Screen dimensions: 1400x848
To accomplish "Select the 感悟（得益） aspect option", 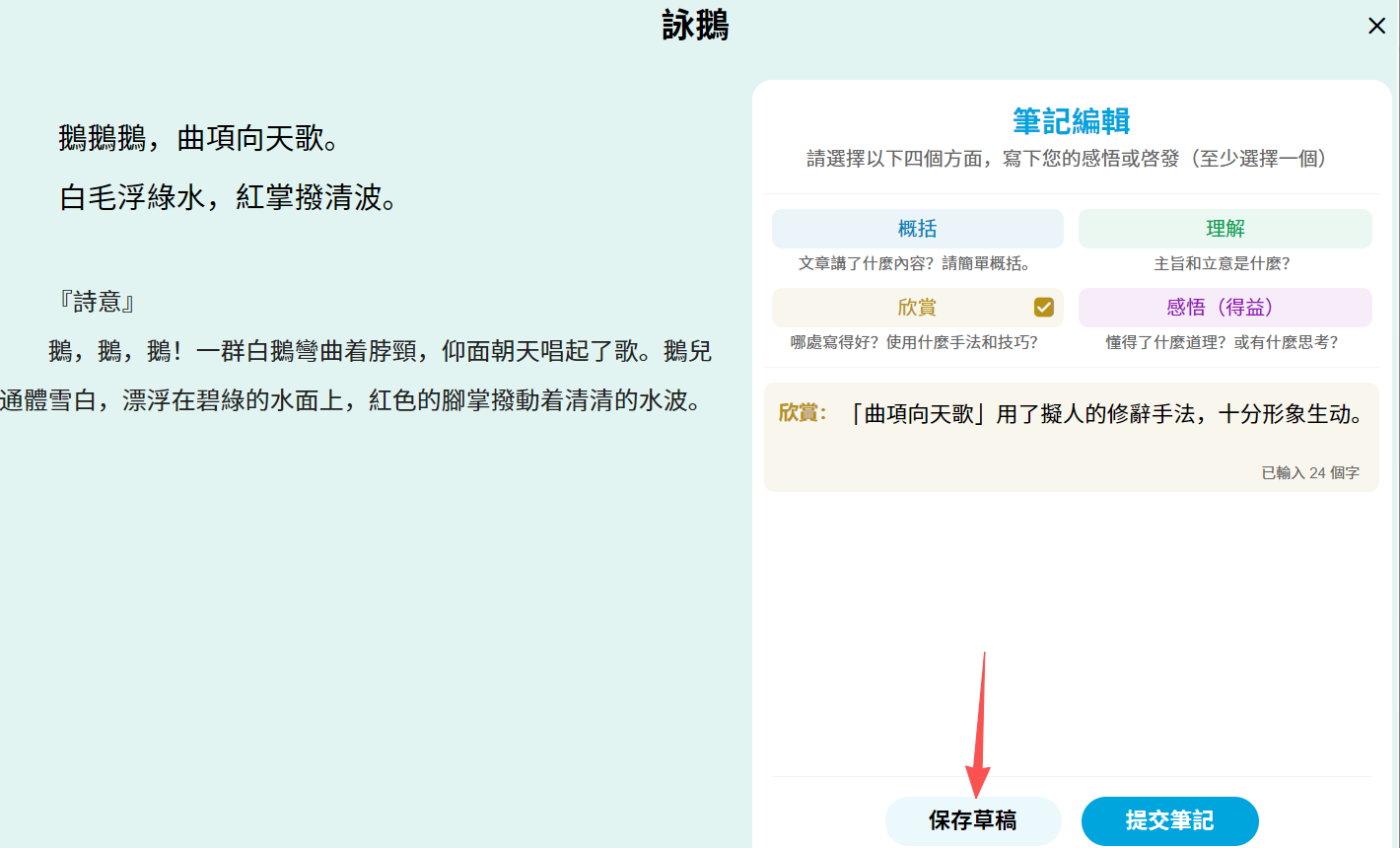I will point(1225,308).
